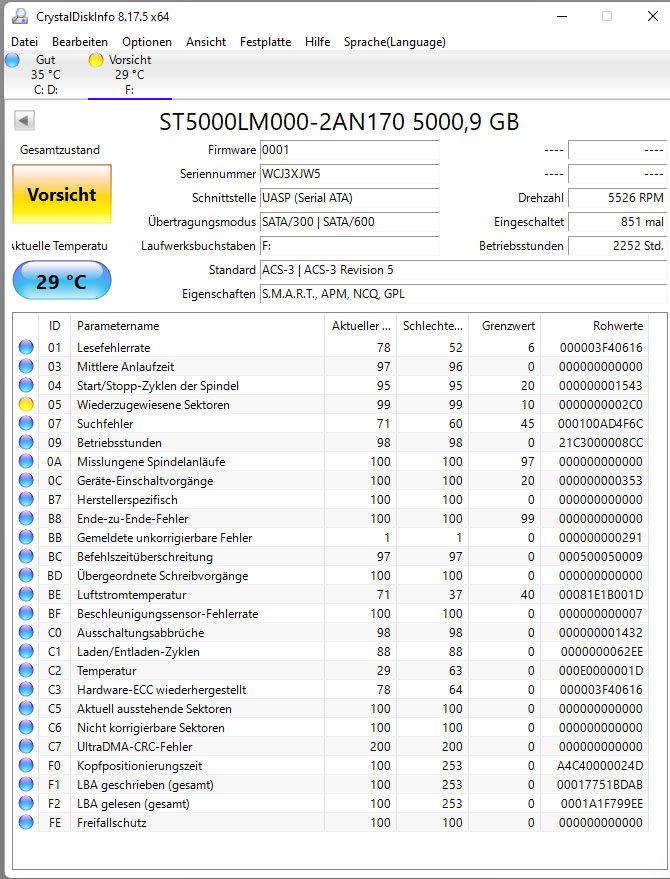This screenshot has height=879, width=670.
Task: Click status dot for Ende-zu-Ende-Fehler
Action: (x=26, y=519)
